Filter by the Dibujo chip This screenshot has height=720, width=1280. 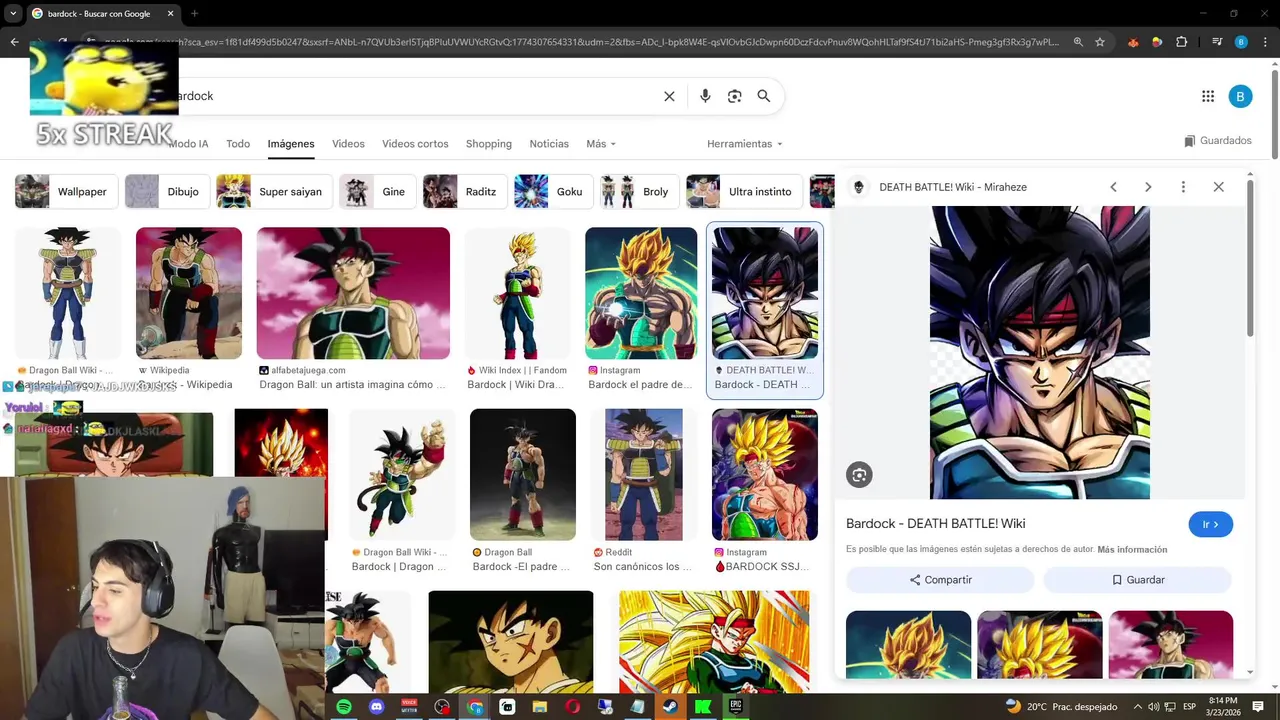(167, 191)
